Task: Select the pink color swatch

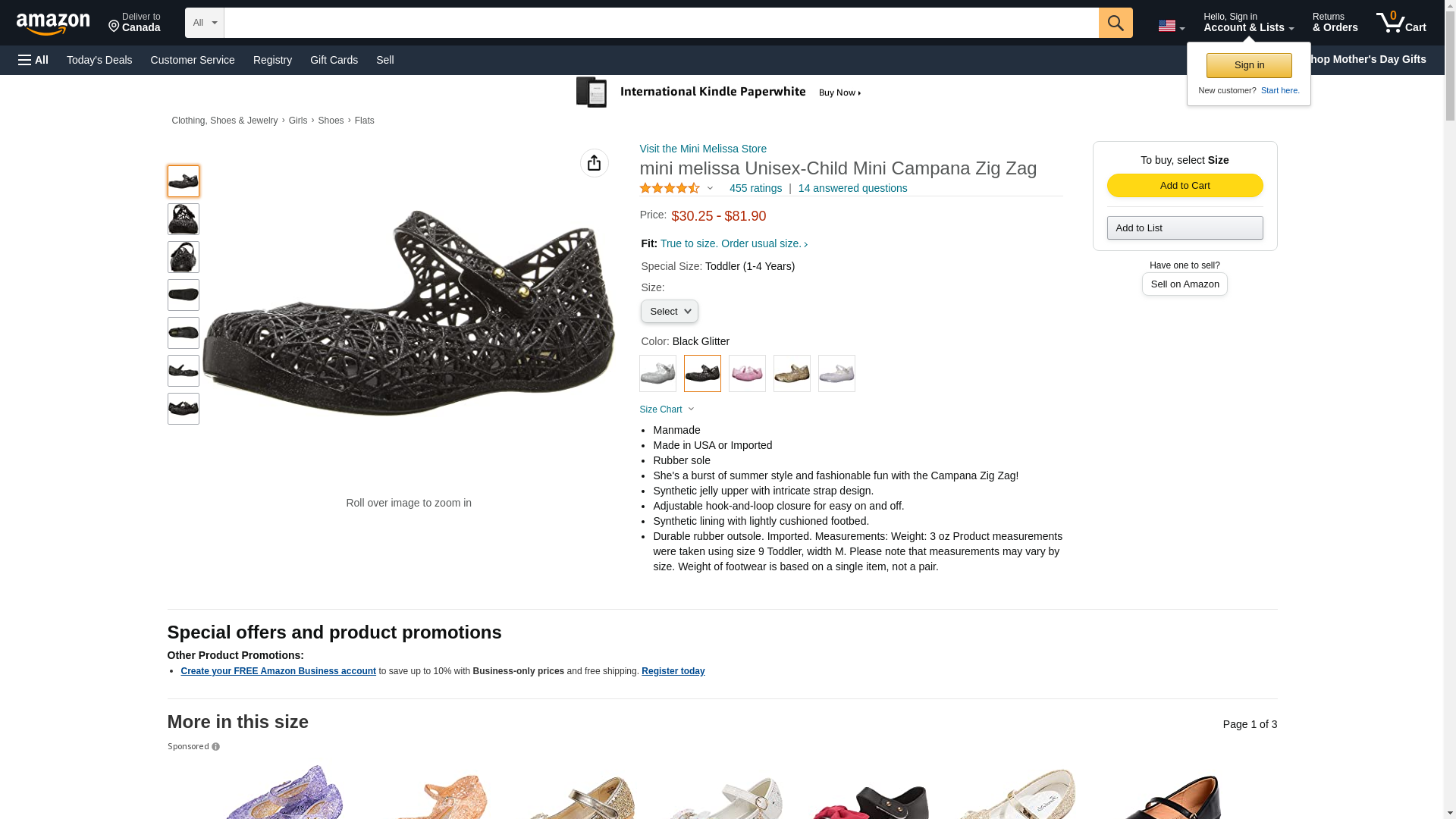Action: click(747, 374)
